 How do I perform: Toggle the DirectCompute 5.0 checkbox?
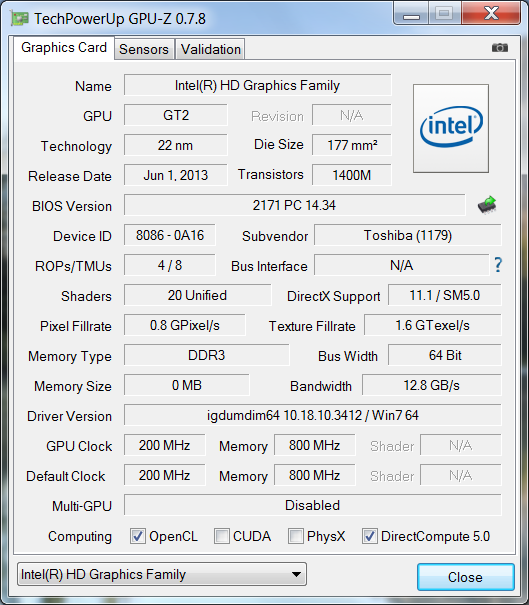[x=370, y=536]
